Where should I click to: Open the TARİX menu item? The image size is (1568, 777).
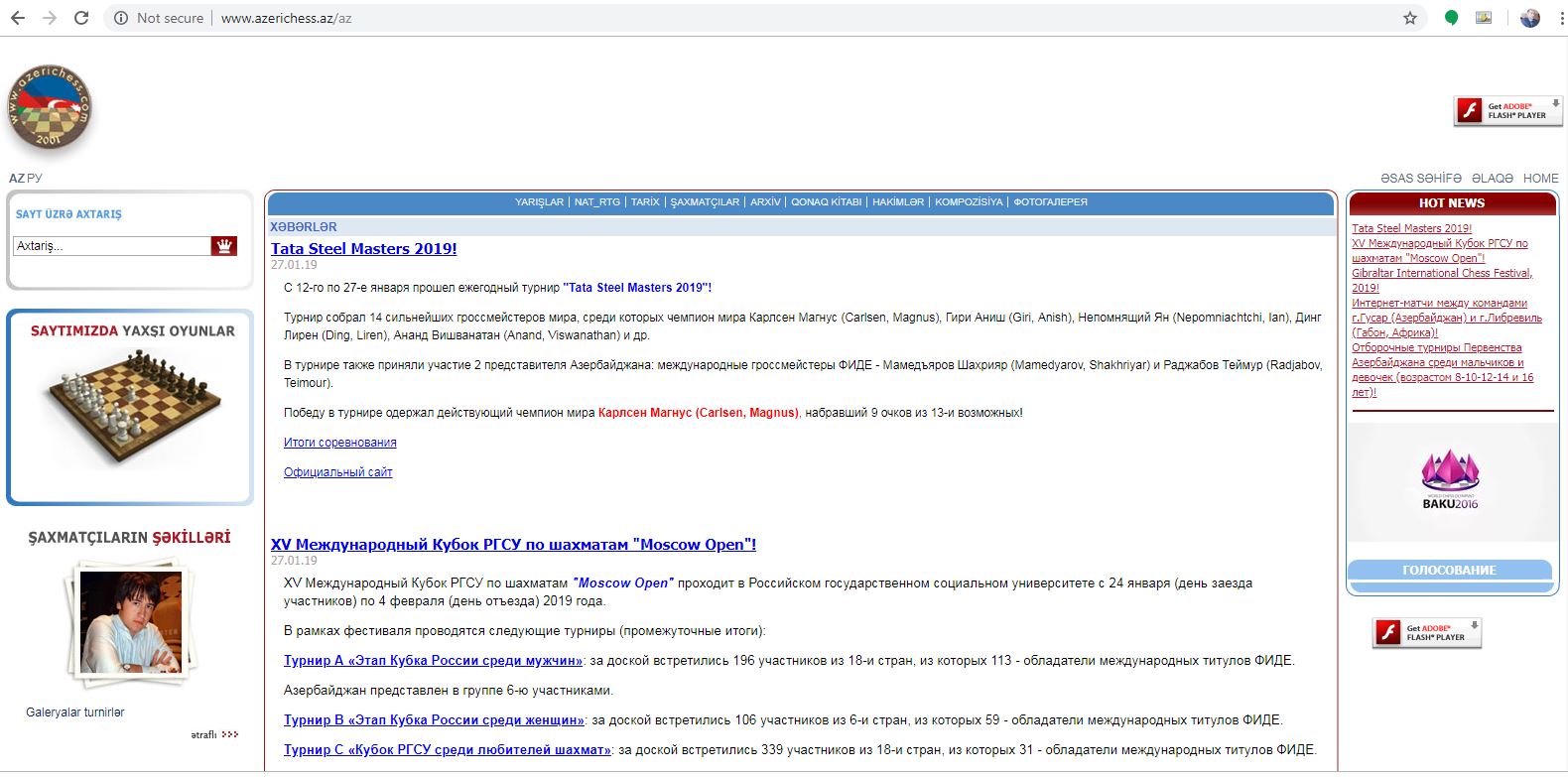(x=645, y=201)
